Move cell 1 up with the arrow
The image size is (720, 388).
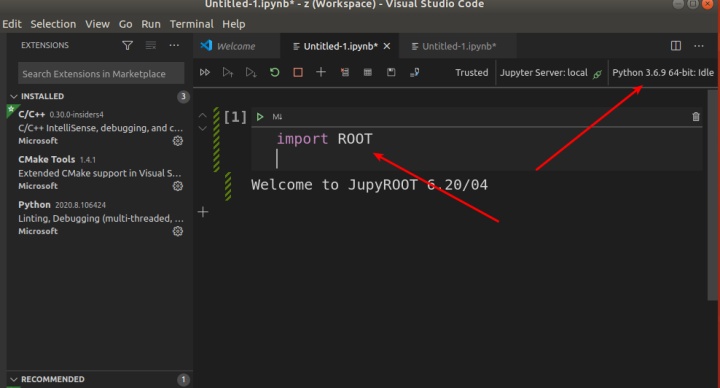pos(202,115)
